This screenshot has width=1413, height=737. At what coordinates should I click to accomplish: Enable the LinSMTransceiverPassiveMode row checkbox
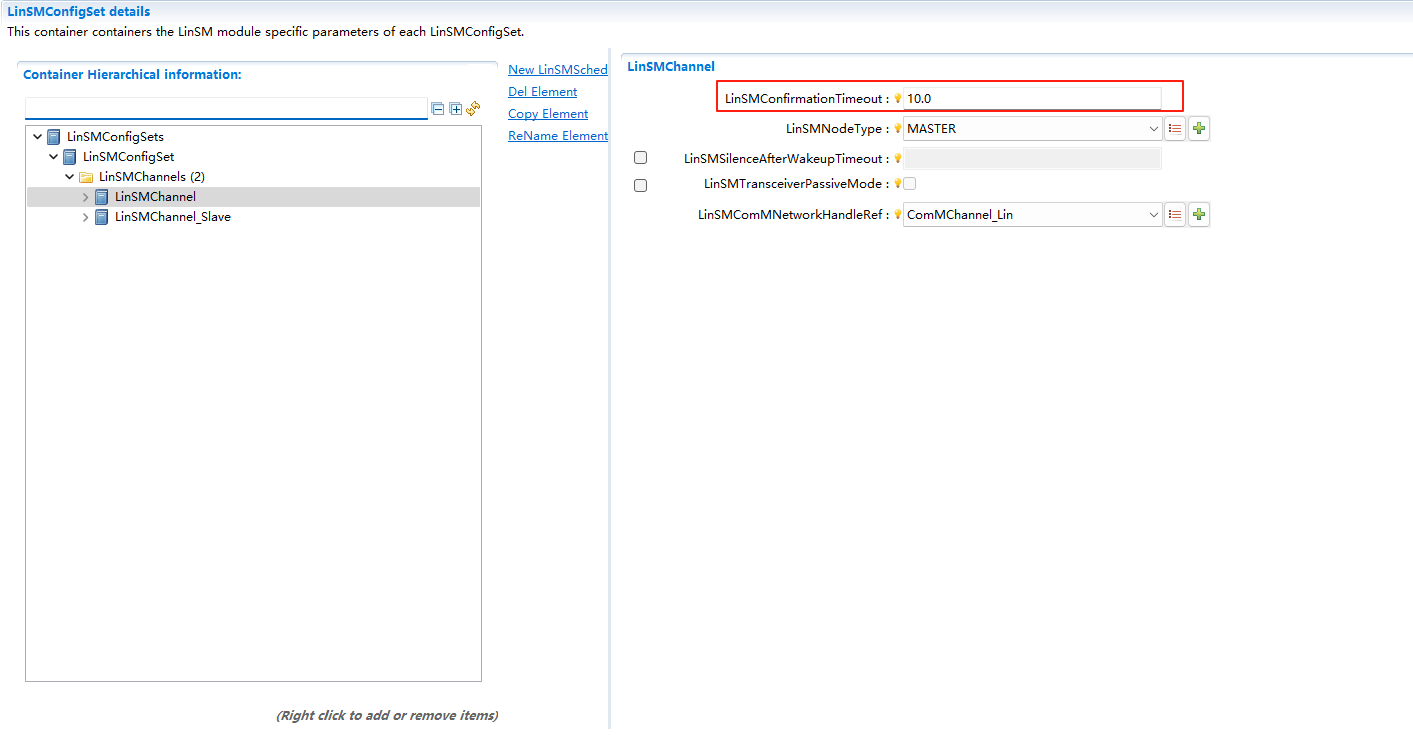click(x=641, y=185)
